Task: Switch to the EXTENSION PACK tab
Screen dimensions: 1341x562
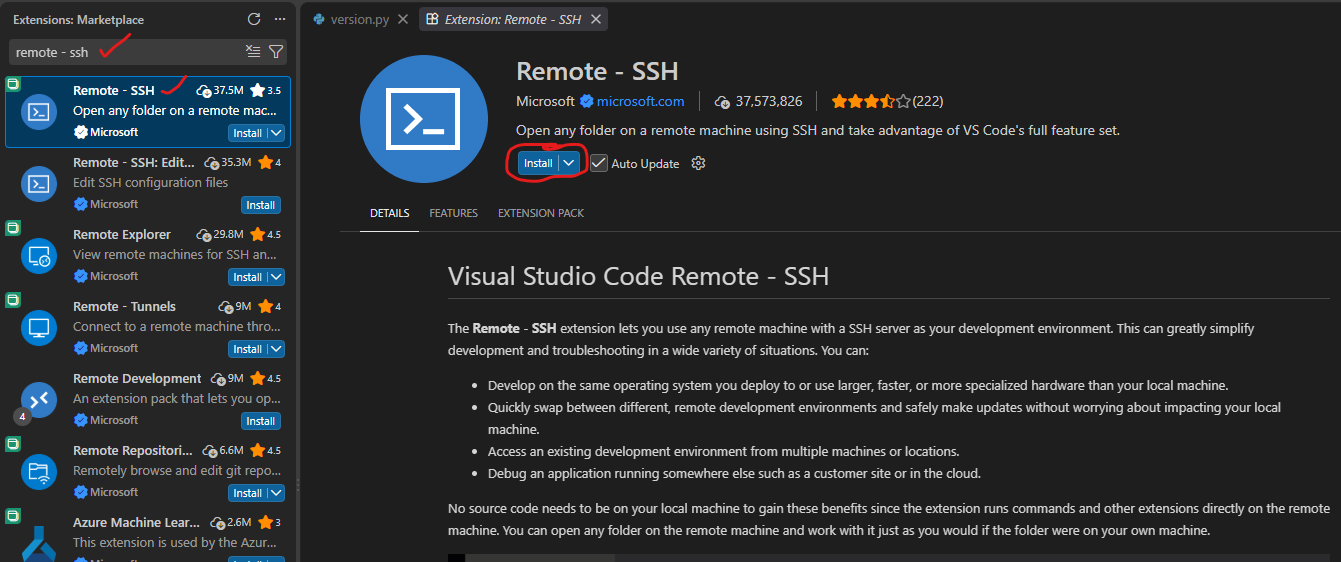Action: pyautogui.click(x=541, y=213)
